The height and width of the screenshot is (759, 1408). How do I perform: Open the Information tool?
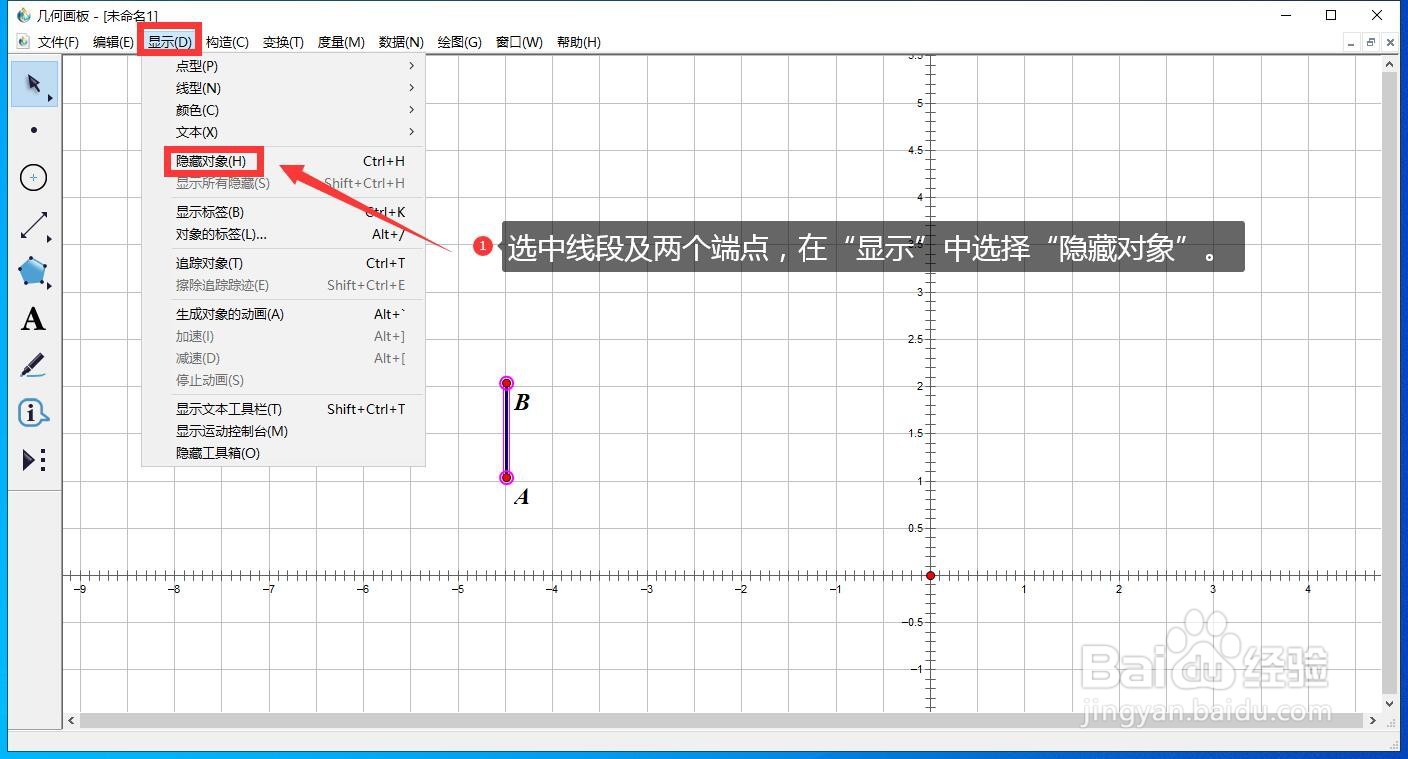33,412
